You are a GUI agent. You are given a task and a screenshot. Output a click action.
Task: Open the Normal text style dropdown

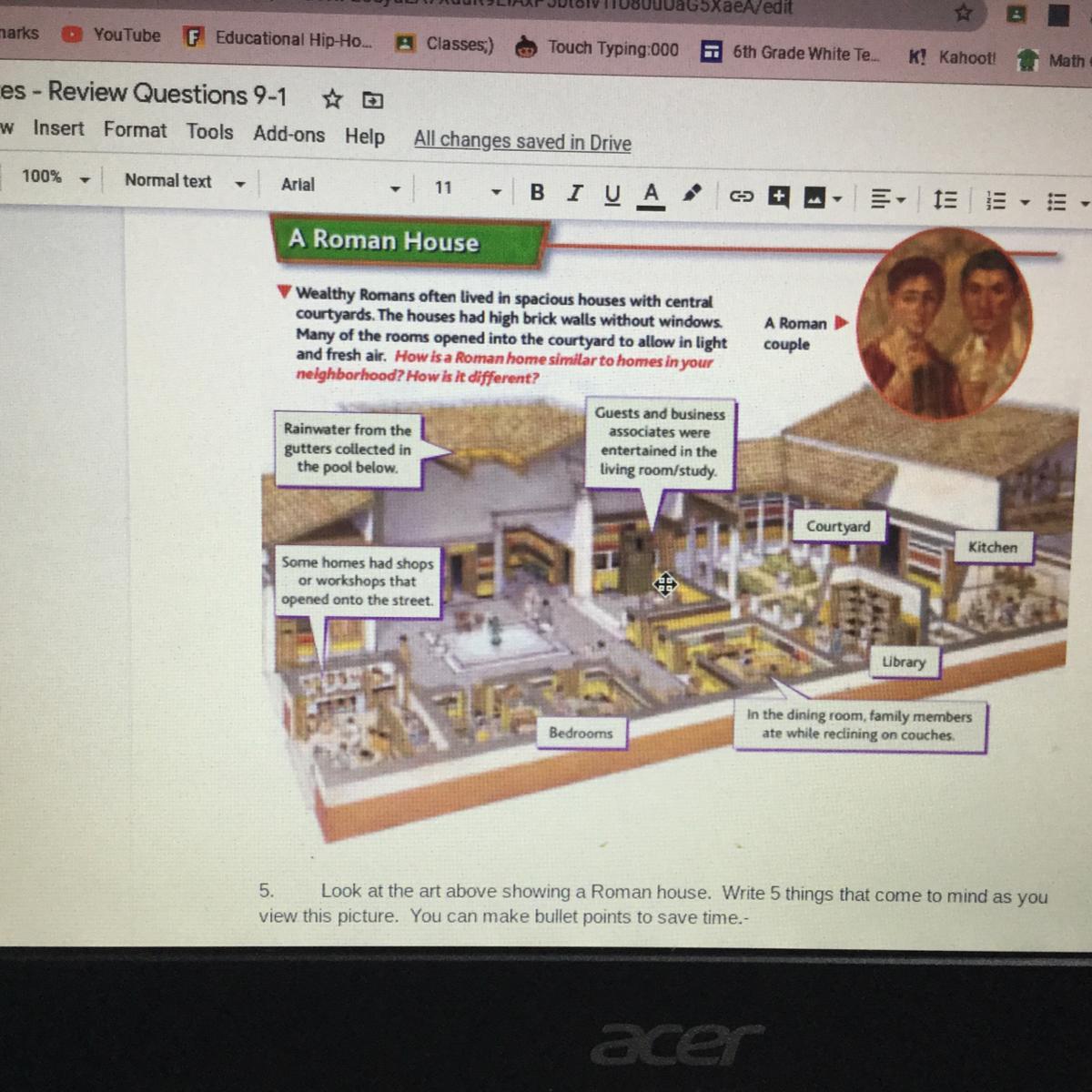[x=184, y=182]
